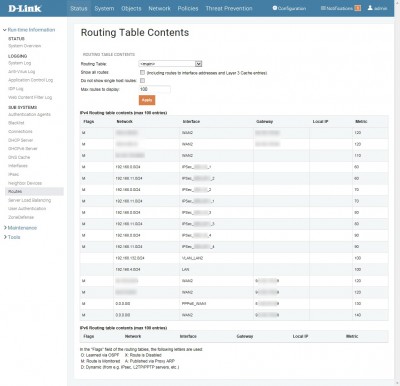Open the IDP Log page
Screen dimensions: 400x386
16,89
